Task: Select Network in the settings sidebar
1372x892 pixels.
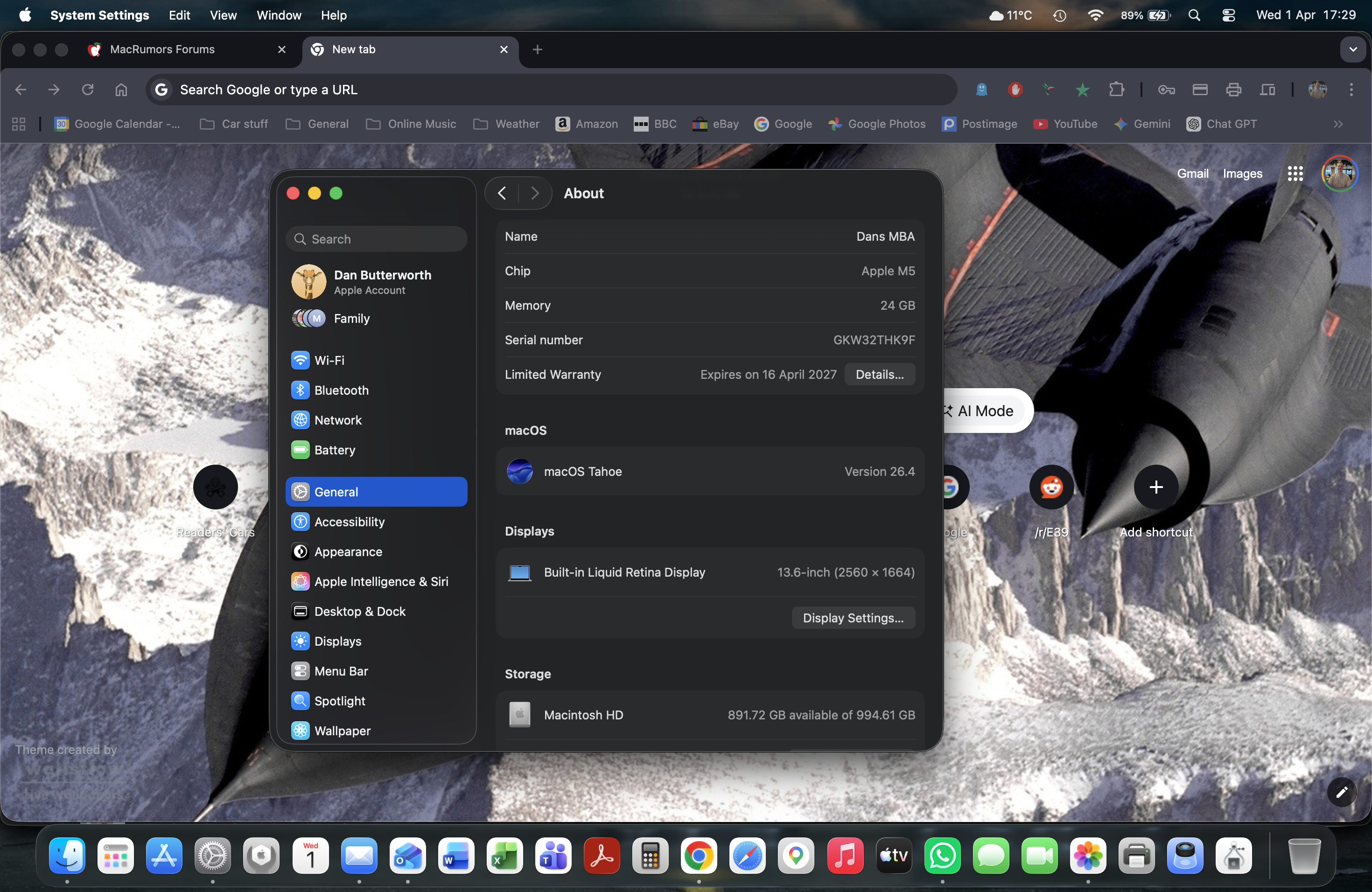Action: (376, 420)
